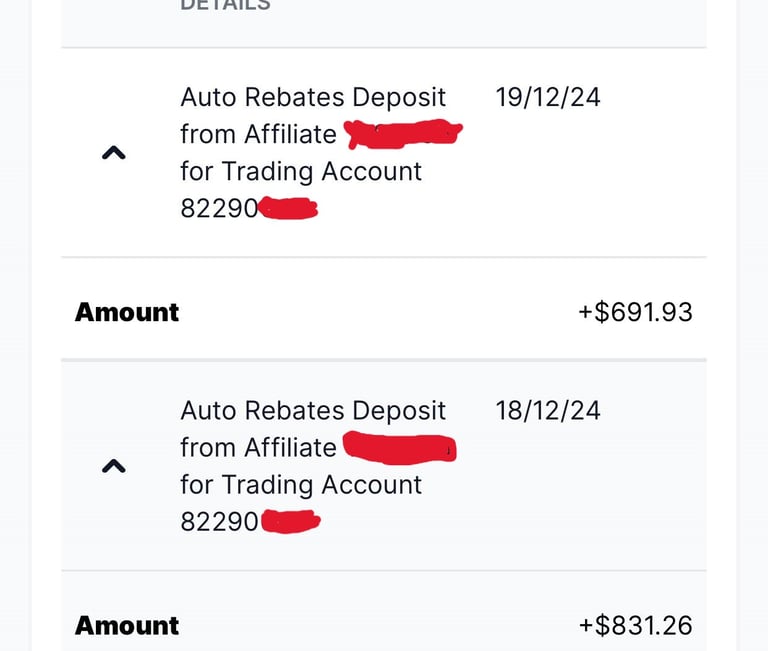Click the +$831.26 amount value
The width and height of the screenshot is (768, 651).
[635, 626]
